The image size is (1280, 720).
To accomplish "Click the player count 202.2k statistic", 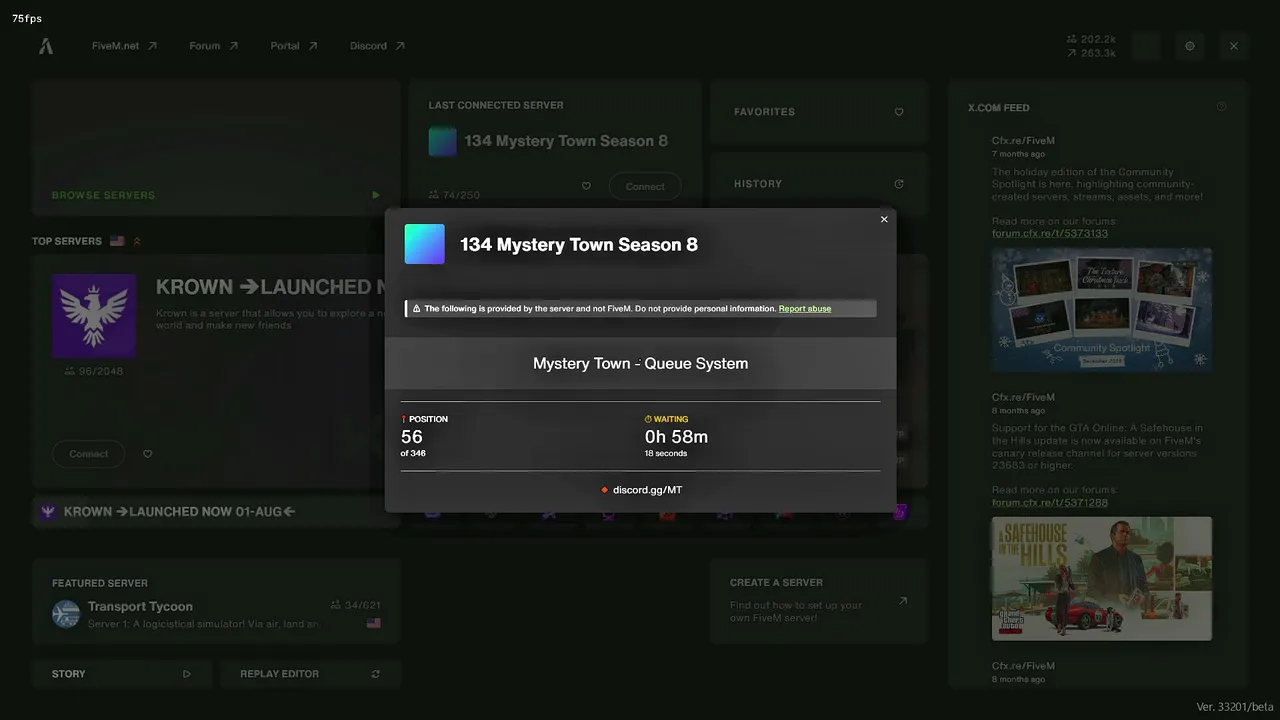I will click(x=1092, y=40).
